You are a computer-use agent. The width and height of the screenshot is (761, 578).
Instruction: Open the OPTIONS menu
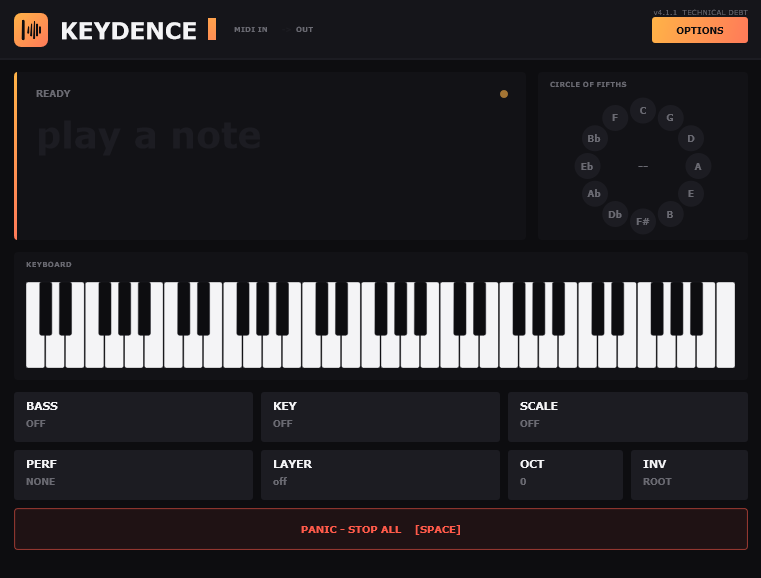699,31
